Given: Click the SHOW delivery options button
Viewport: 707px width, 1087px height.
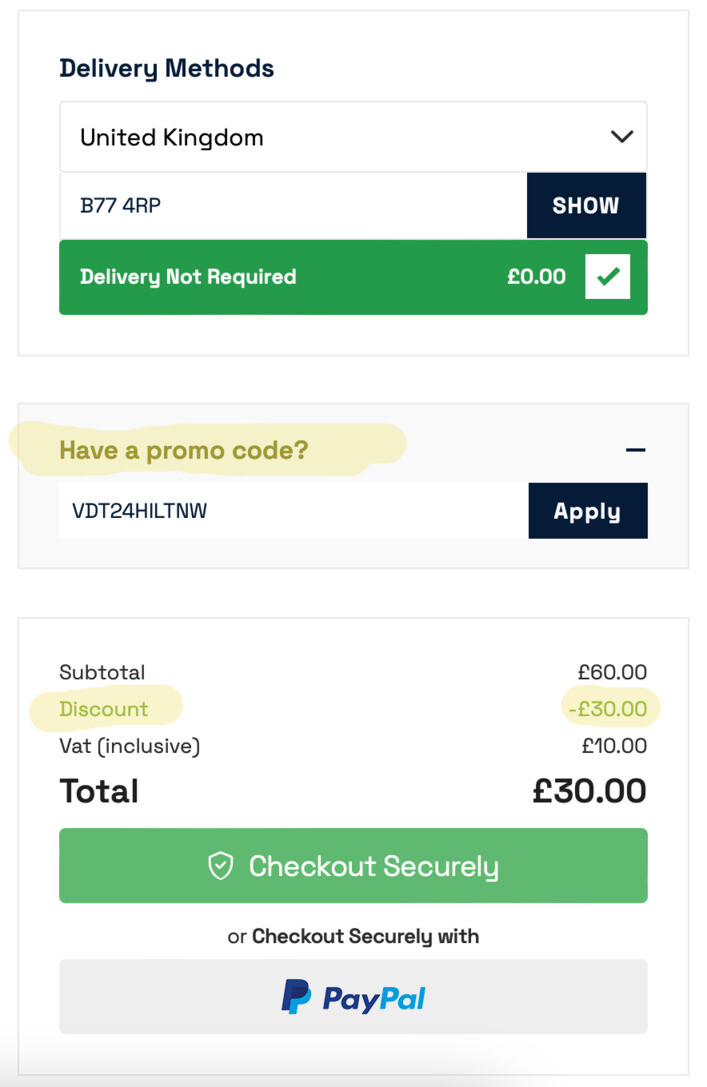Looking at the screenshot, I should [586, 205].
